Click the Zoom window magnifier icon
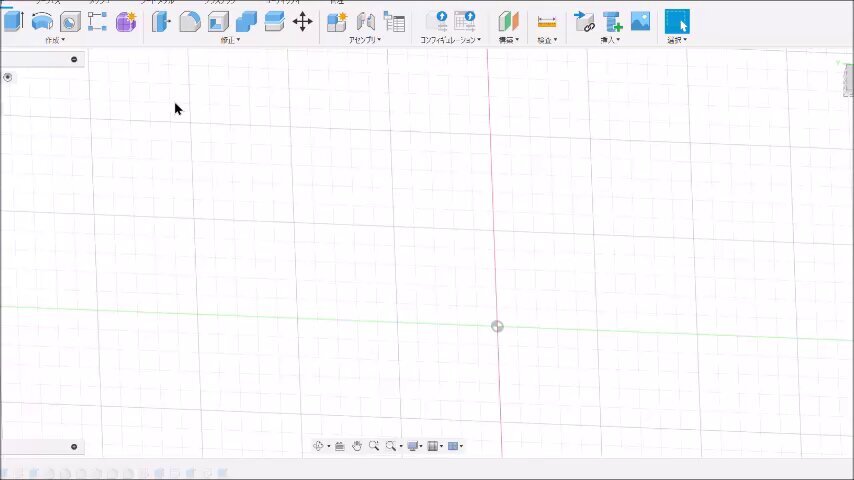 [x=374, y=446]
